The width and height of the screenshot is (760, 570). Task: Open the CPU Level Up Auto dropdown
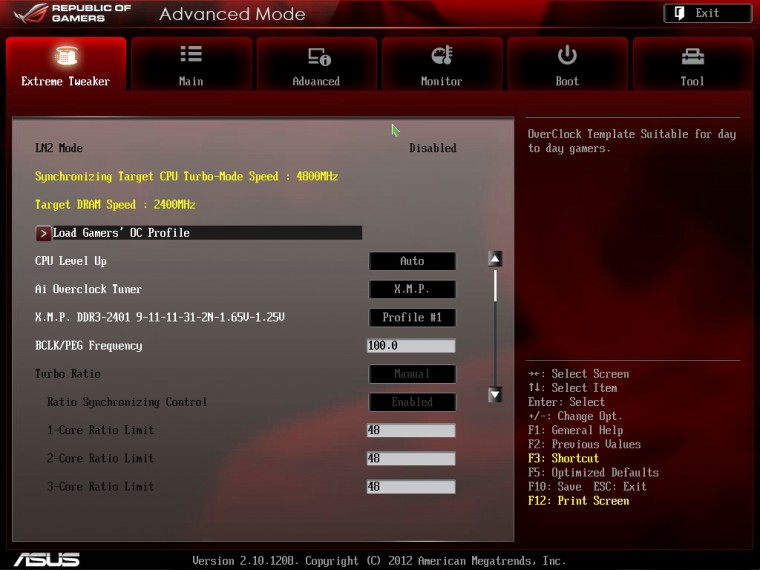[412, 261]
